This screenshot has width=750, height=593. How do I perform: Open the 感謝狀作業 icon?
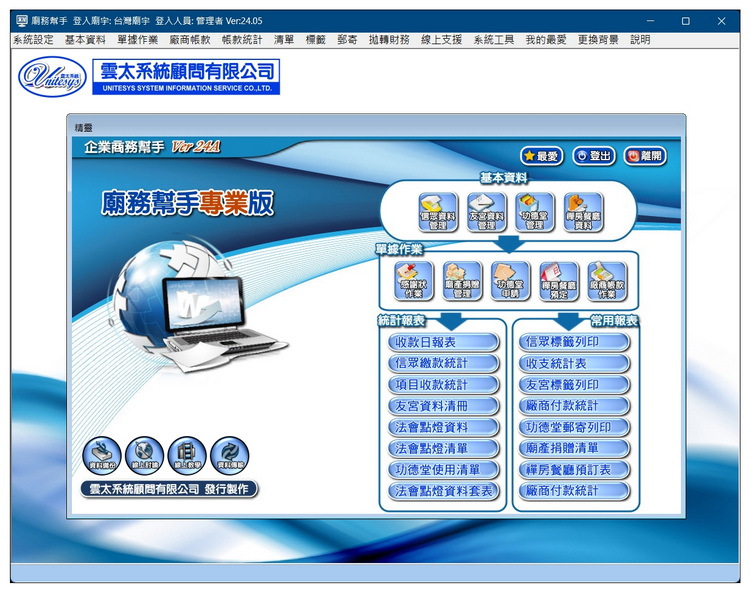pyautogui.click(x=414, y=281)
